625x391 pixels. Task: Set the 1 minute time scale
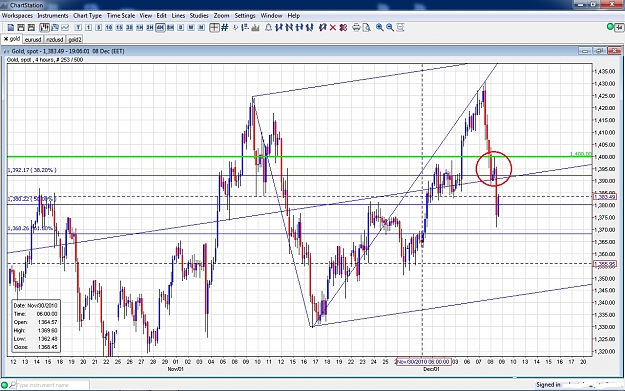click(x=88, y=28)
